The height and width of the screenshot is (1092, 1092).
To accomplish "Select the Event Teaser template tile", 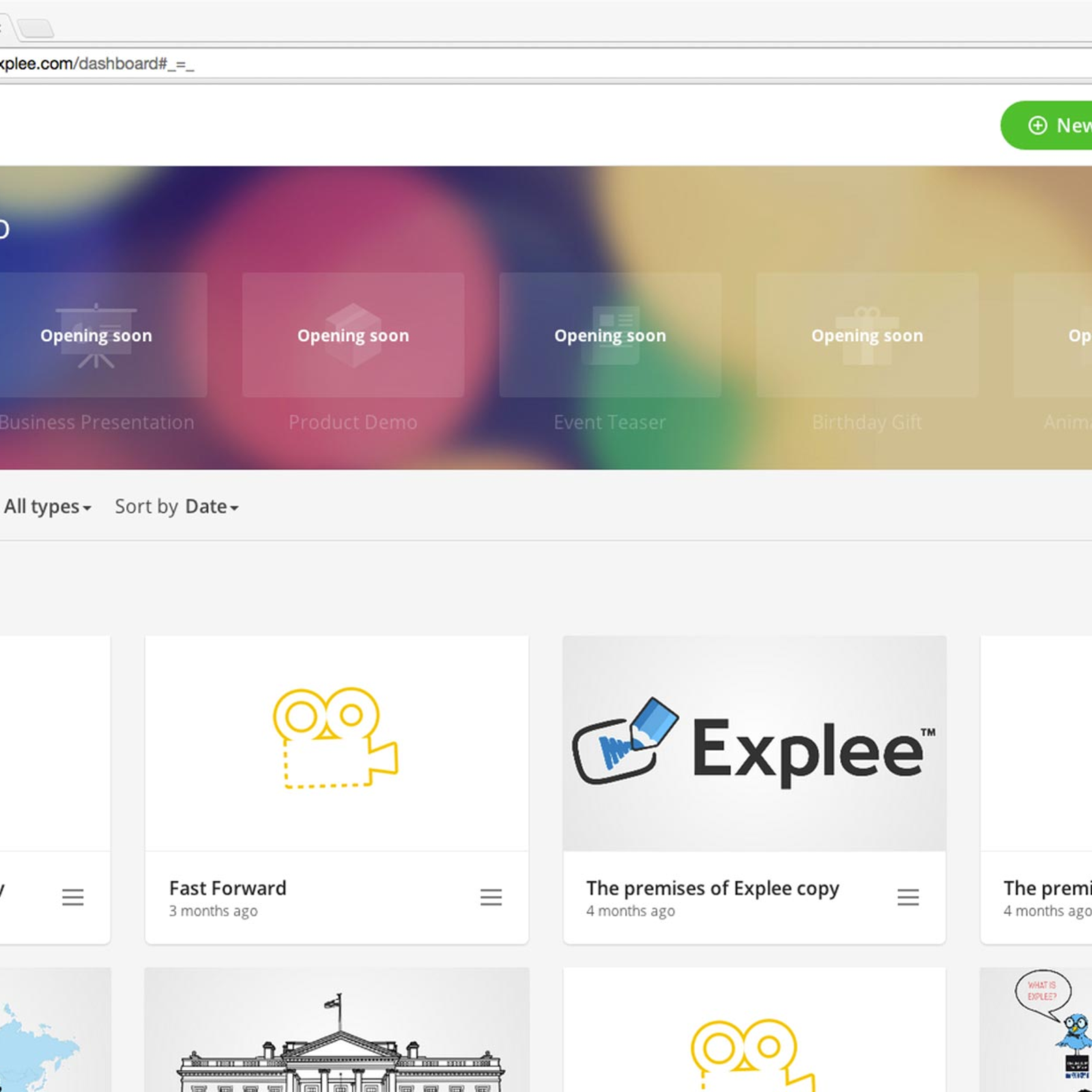I will 610,335.
